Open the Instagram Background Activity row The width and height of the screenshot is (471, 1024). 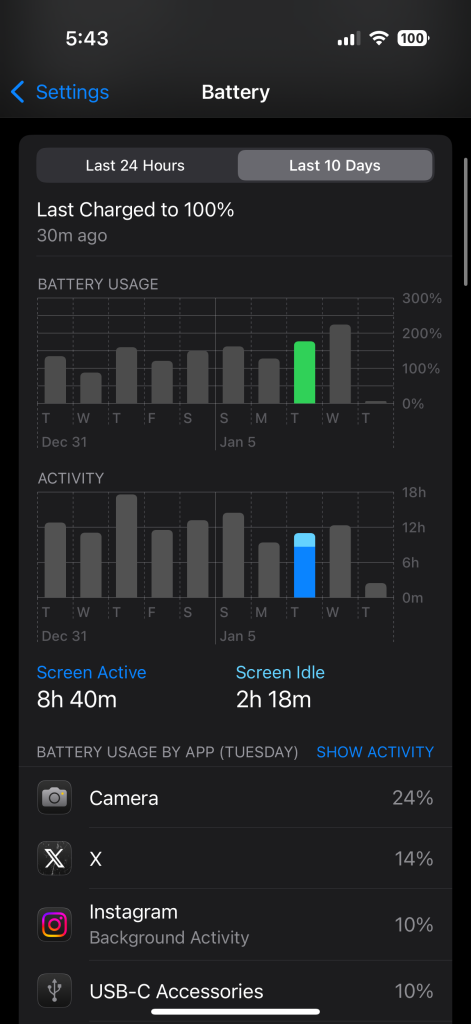[235, 924]
